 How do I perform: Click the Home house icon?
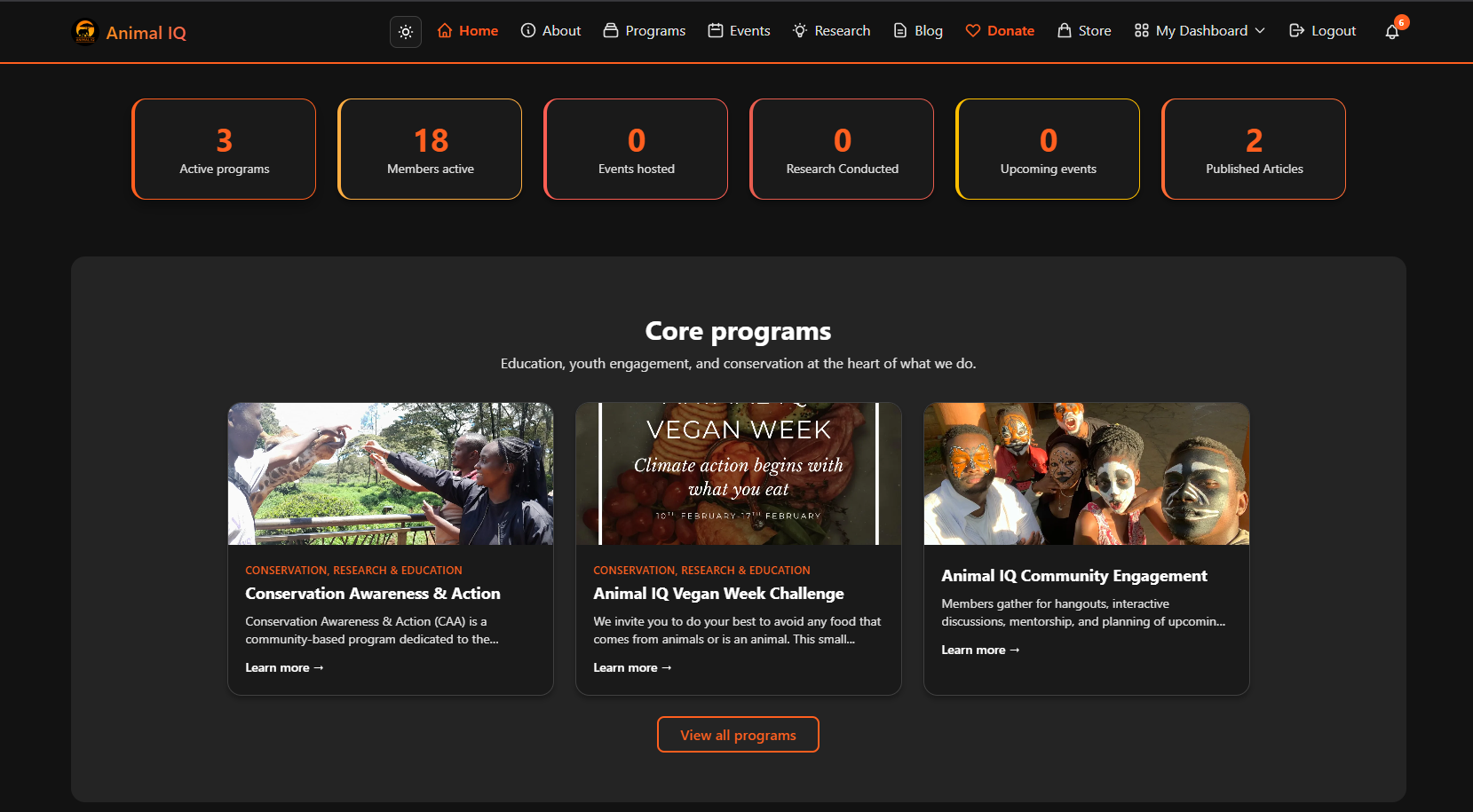tap(445, 30)
